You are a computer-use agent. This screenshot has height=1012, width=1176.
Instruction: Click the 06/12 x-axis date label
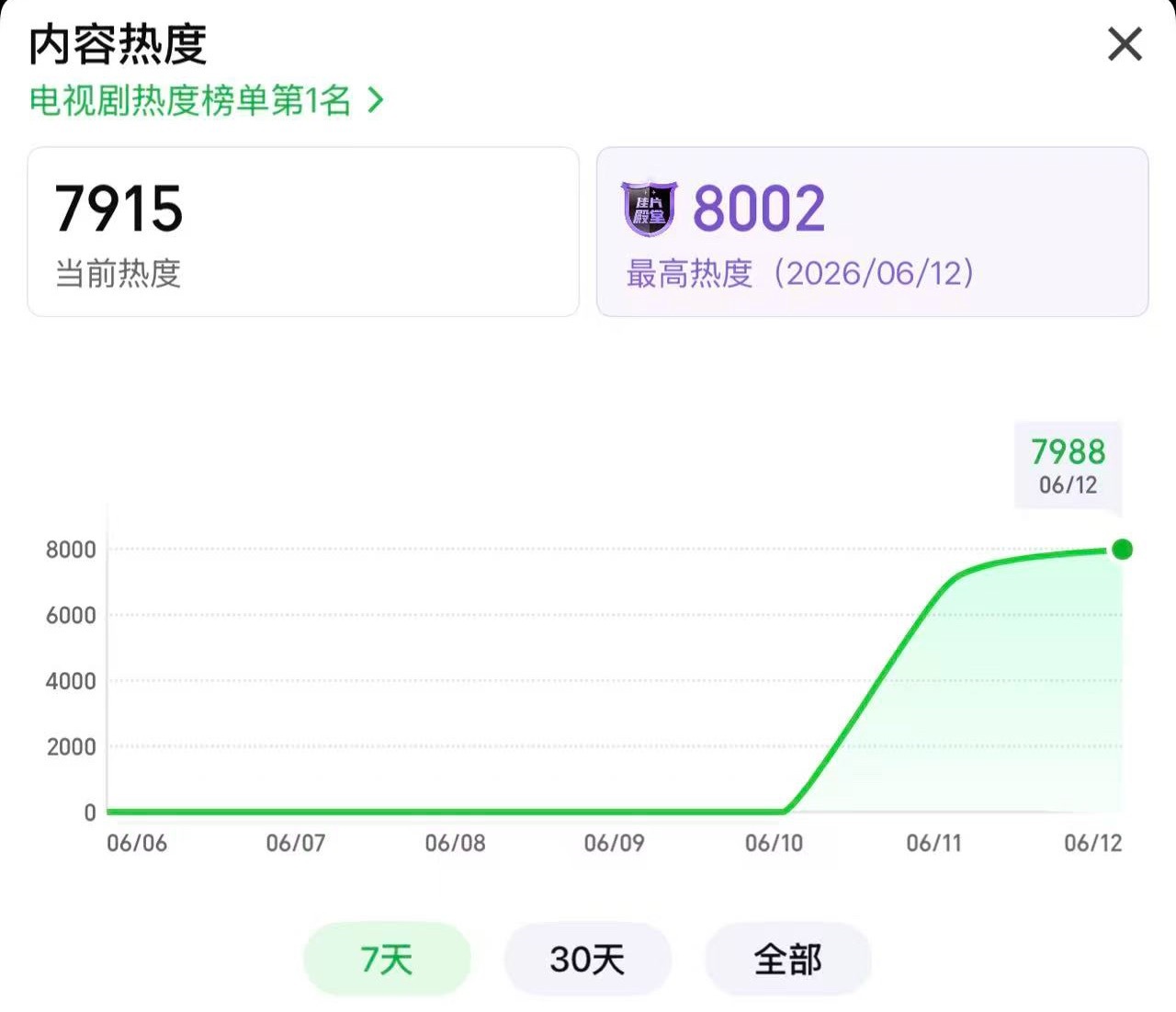click(x=1092, y=843)
